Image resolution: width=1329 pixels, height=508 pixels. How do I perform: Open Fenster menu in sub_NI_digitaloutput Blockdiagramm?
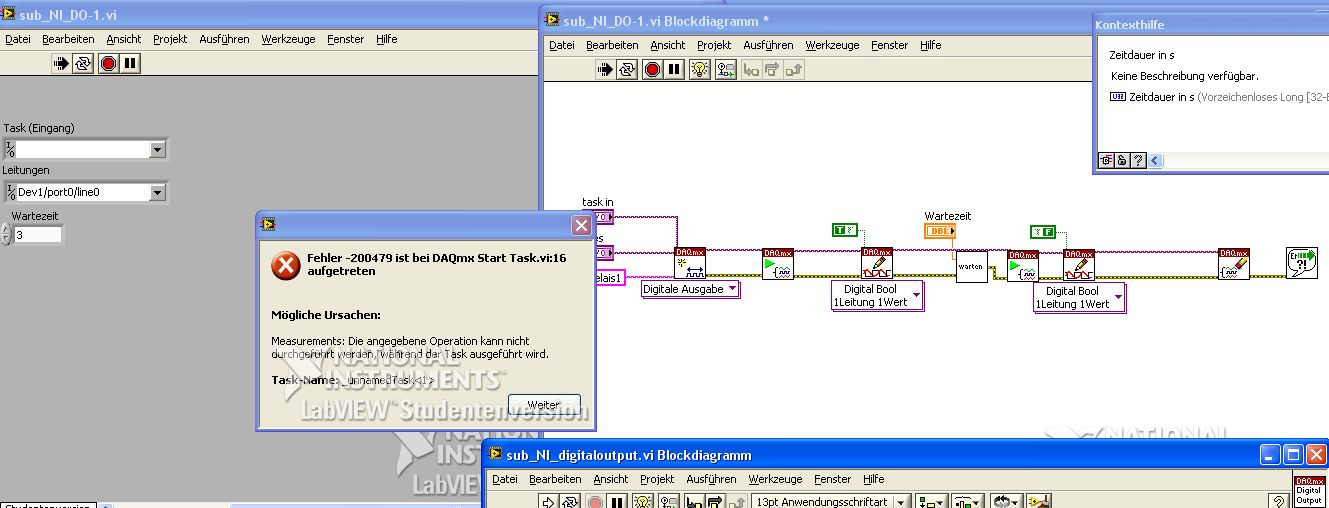coord(833,480)
